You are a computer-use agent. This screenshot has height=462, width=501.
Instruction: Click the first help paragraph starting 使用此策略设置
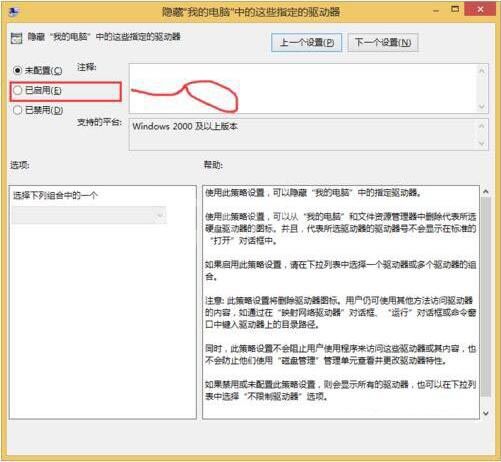click(313, 192)
